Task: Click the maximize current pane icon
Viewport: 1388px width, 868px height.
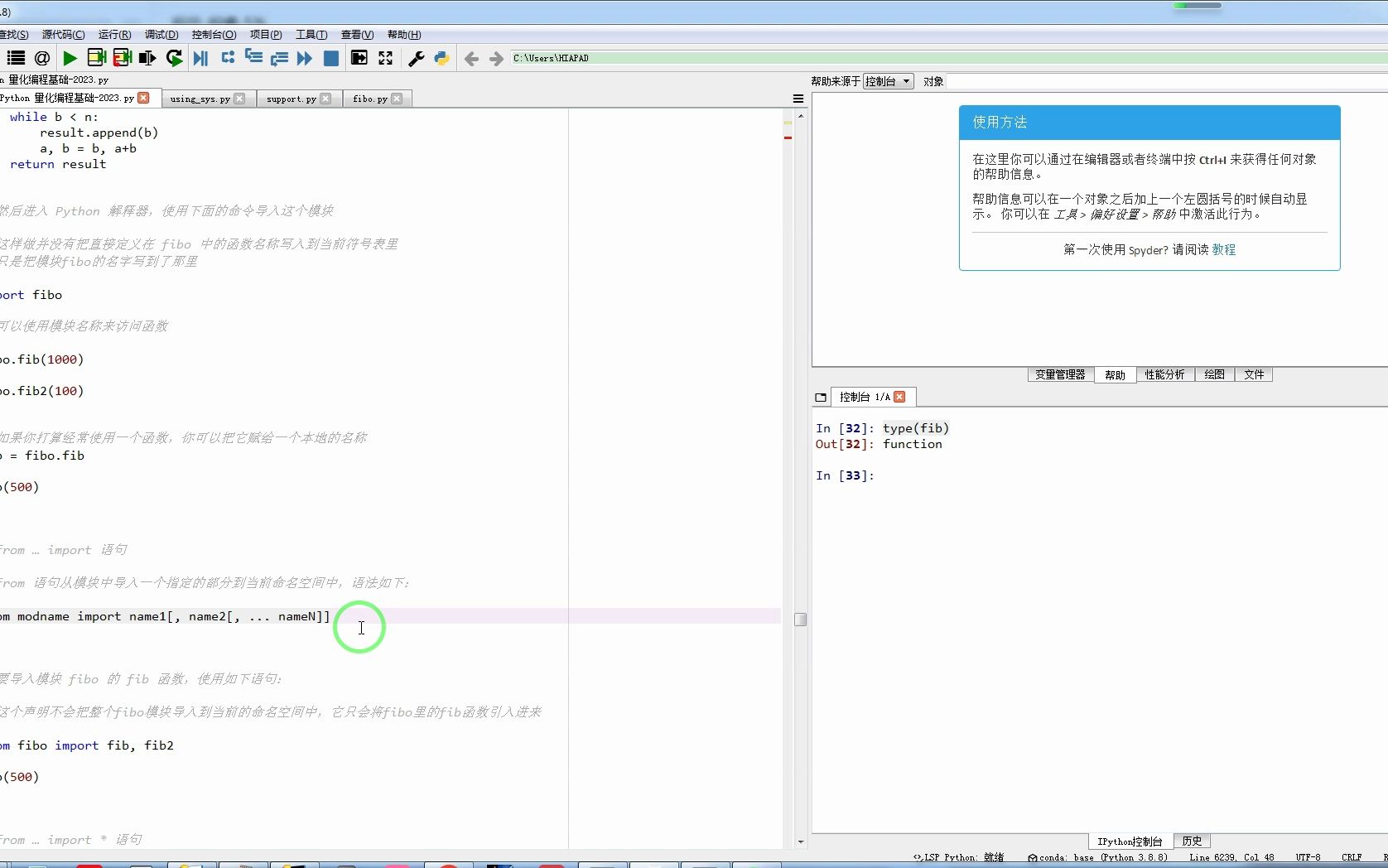Action: [359, 58]
